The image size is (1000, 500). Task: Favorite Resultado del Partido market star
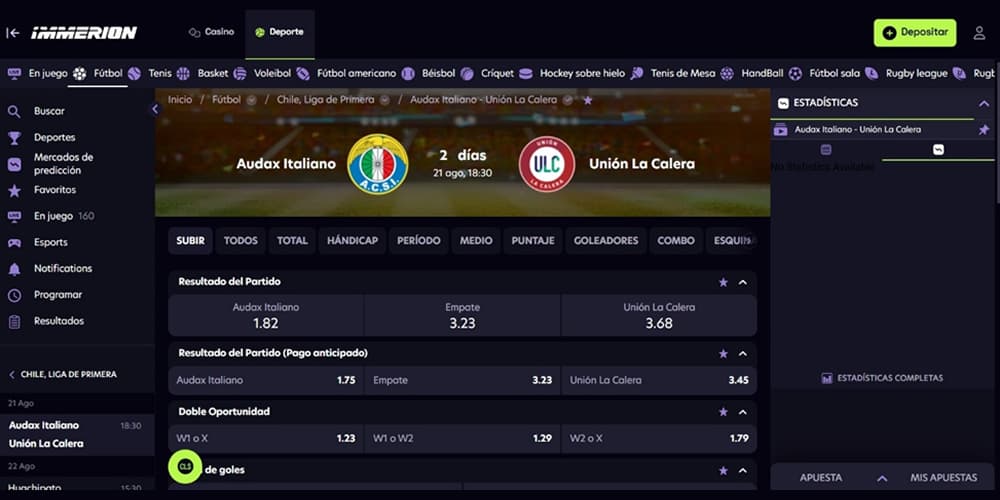coord(723,282)
